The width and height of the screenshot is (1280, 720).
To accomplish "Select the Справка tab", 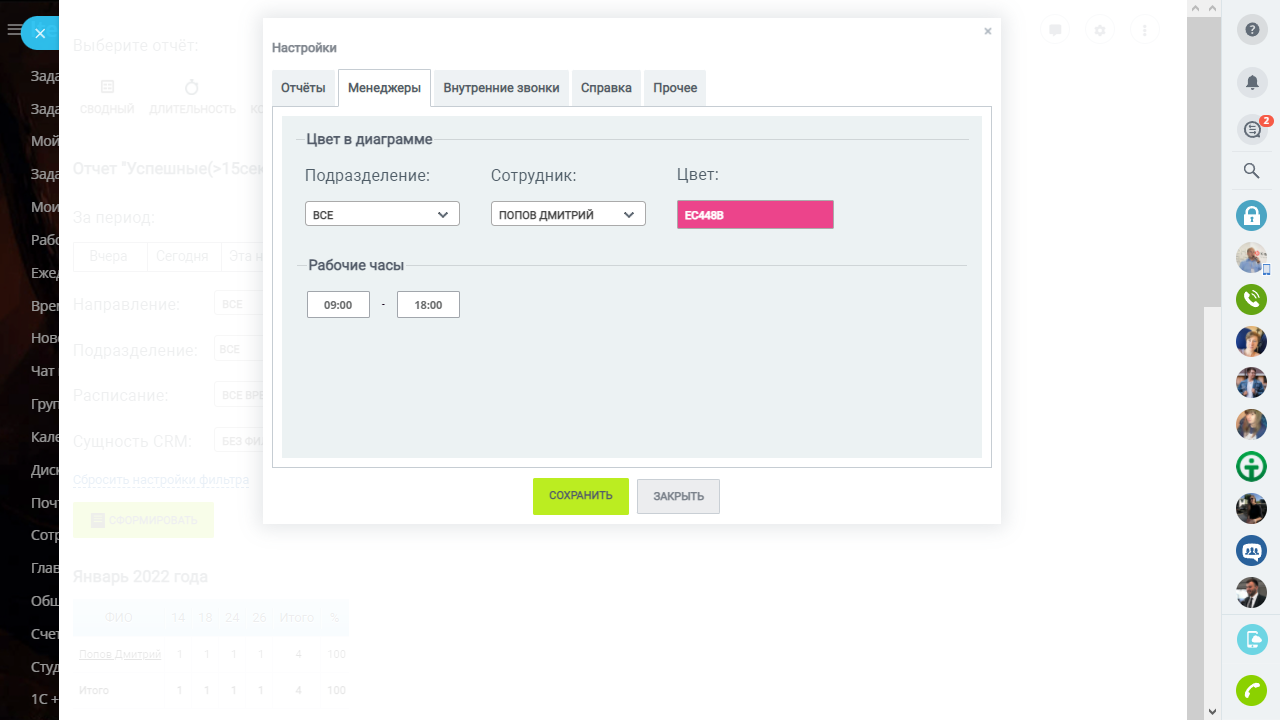I will 606,88.
